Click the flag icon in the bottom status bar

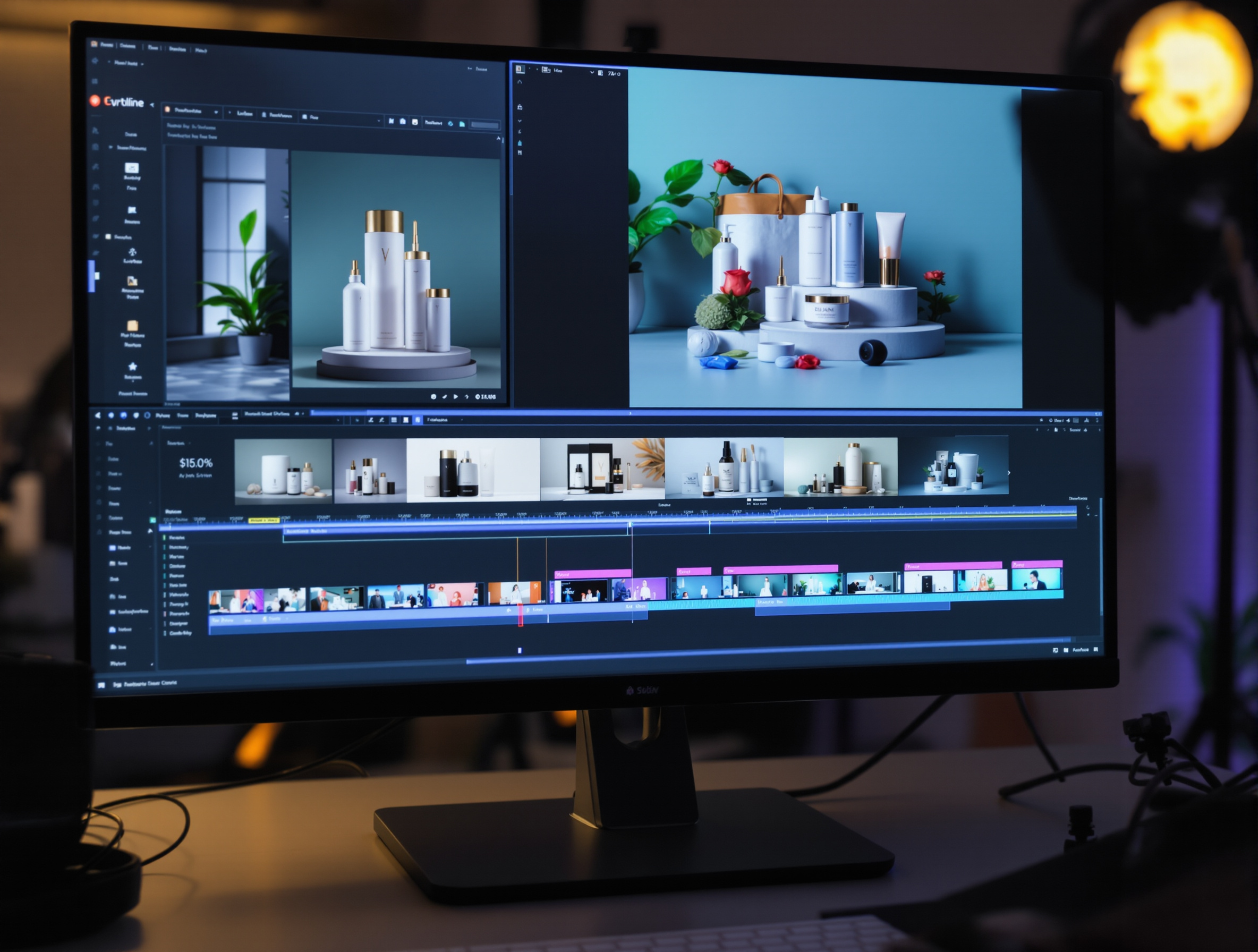point(101,685)
